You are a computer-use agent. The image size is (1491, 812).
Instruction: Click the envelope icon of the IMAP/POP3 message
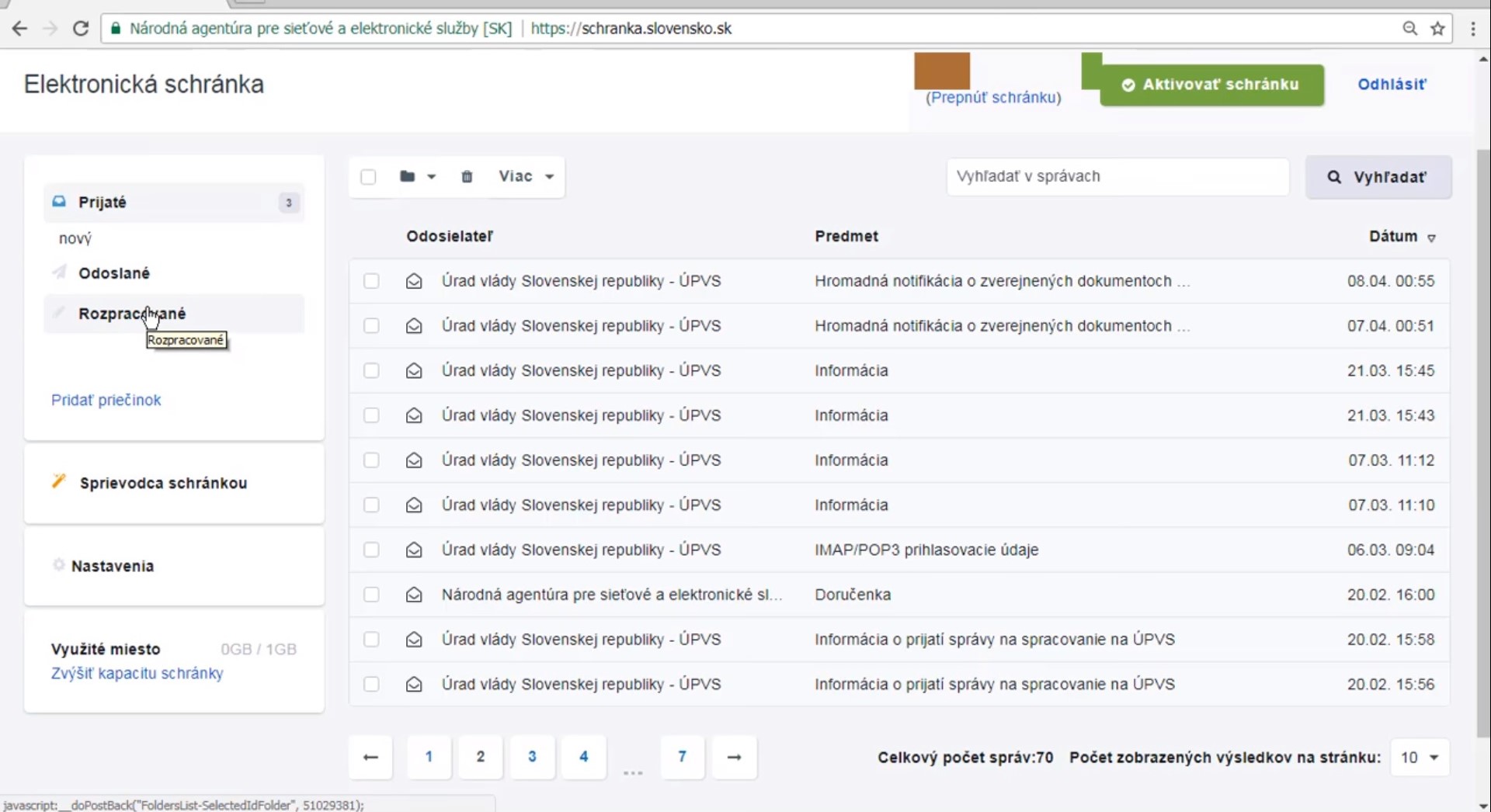click(x=414, y=550)
